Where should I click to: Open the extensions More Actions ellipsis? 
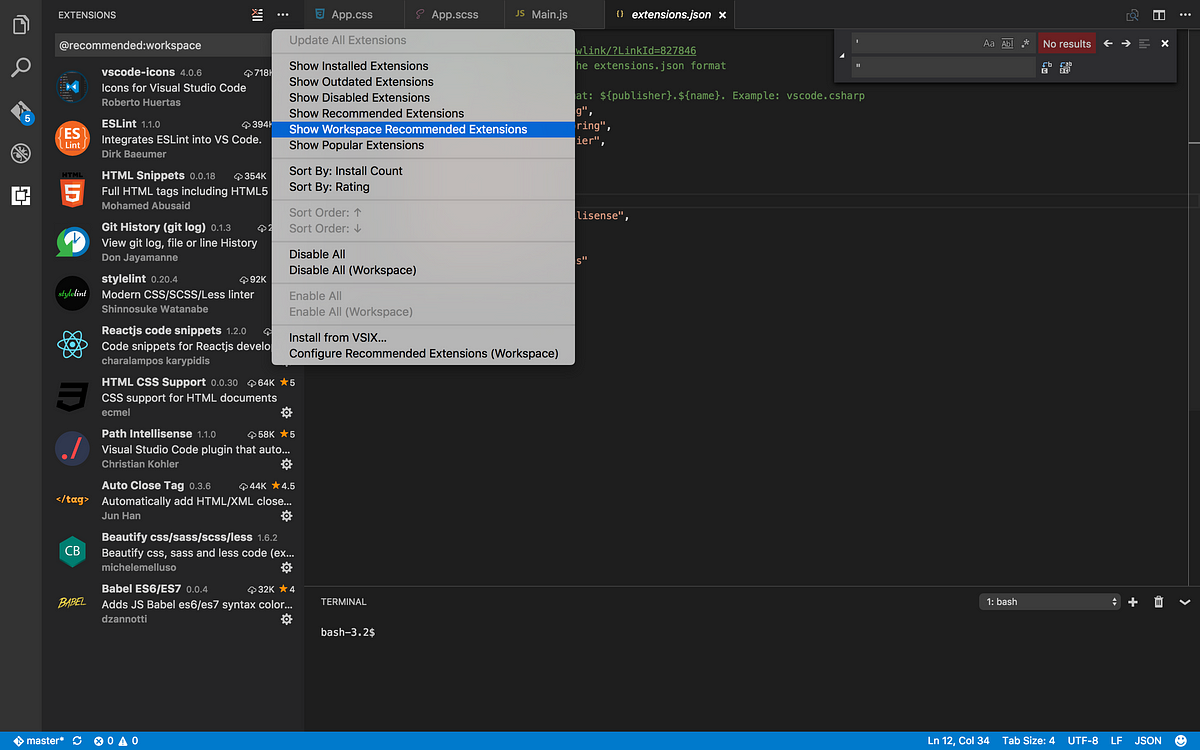point(283,15)
